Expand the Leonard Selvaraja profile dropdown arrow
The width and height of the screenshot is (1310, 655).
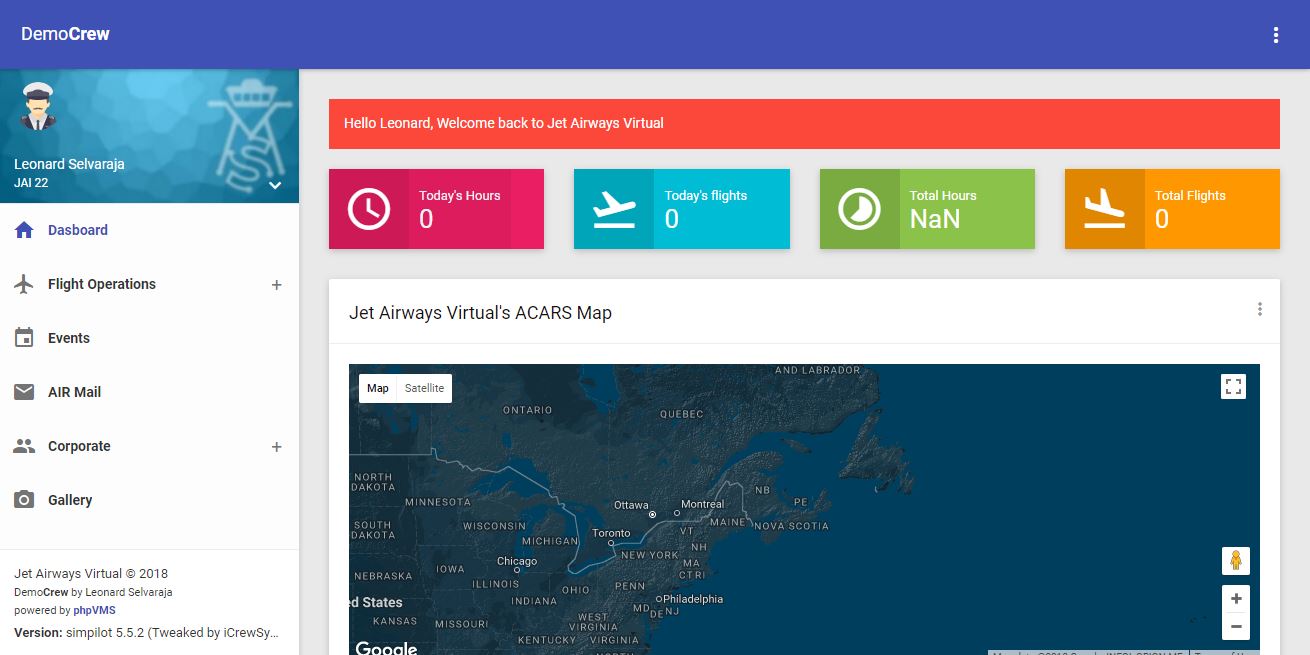pos(275,185)
